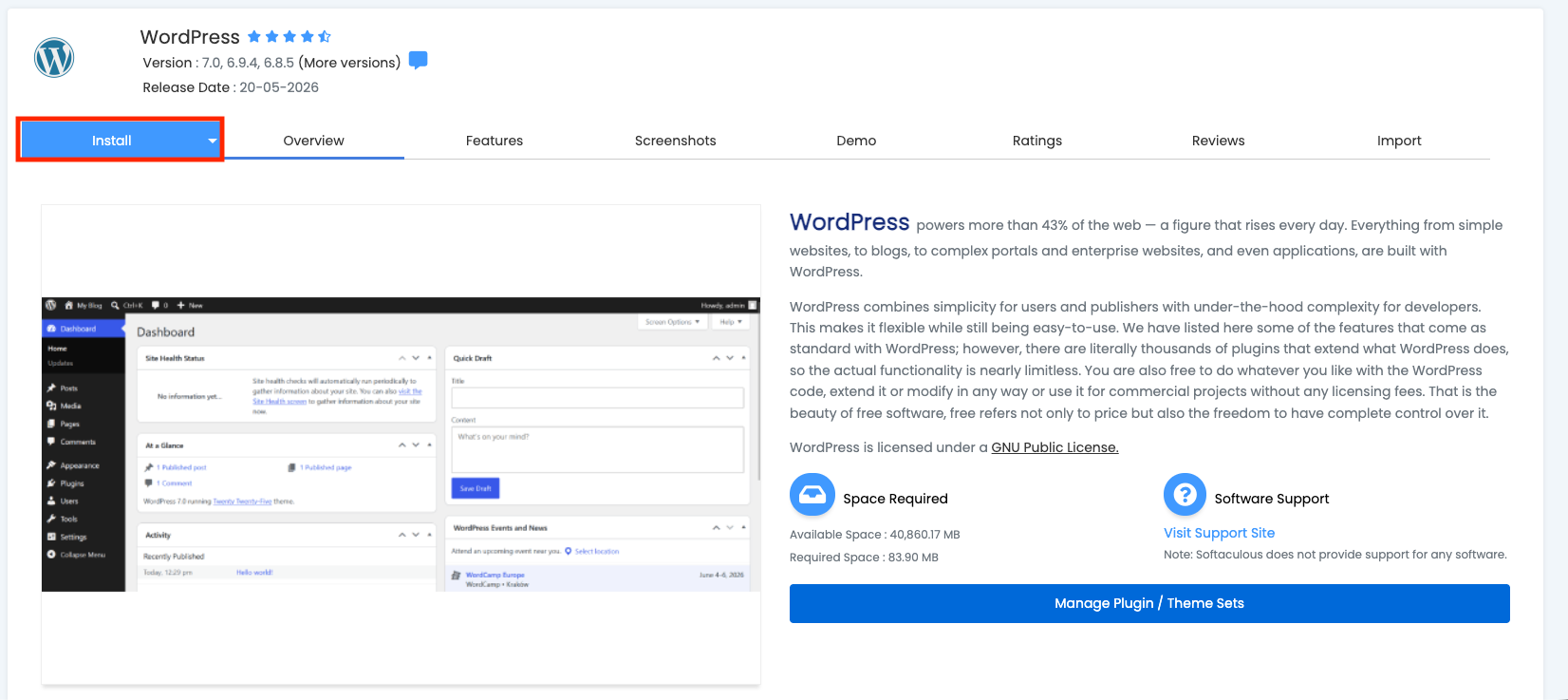1568x700 pixels.
Task: Follow the Visit Support Site link
Action: (x=1220, y=533)
